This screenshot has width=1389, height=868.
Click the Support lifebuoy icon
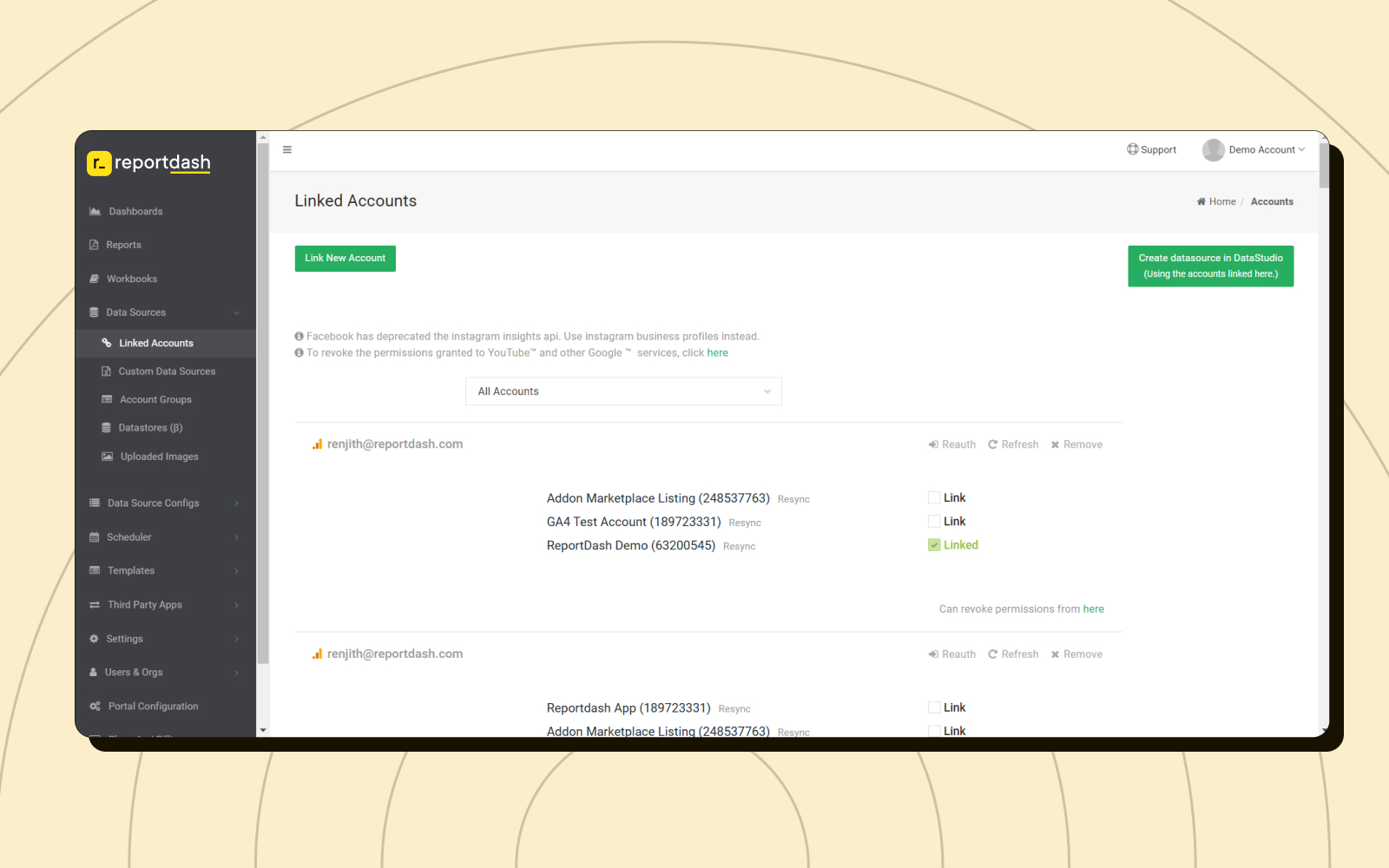1132,149
